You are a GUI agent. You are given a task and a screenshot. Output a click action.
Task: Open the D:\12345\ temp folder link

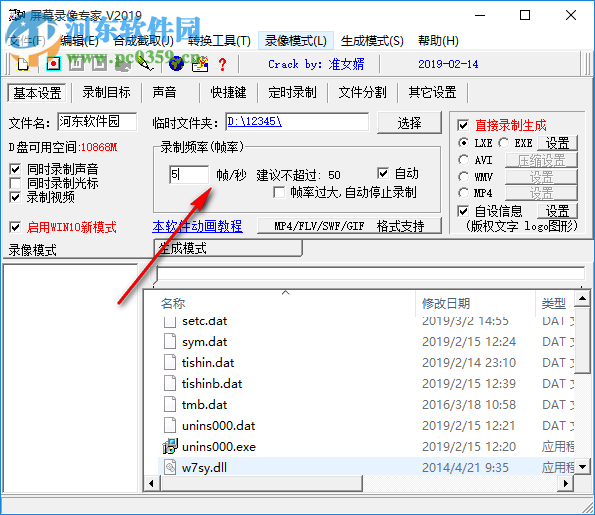tap(254, 121)
